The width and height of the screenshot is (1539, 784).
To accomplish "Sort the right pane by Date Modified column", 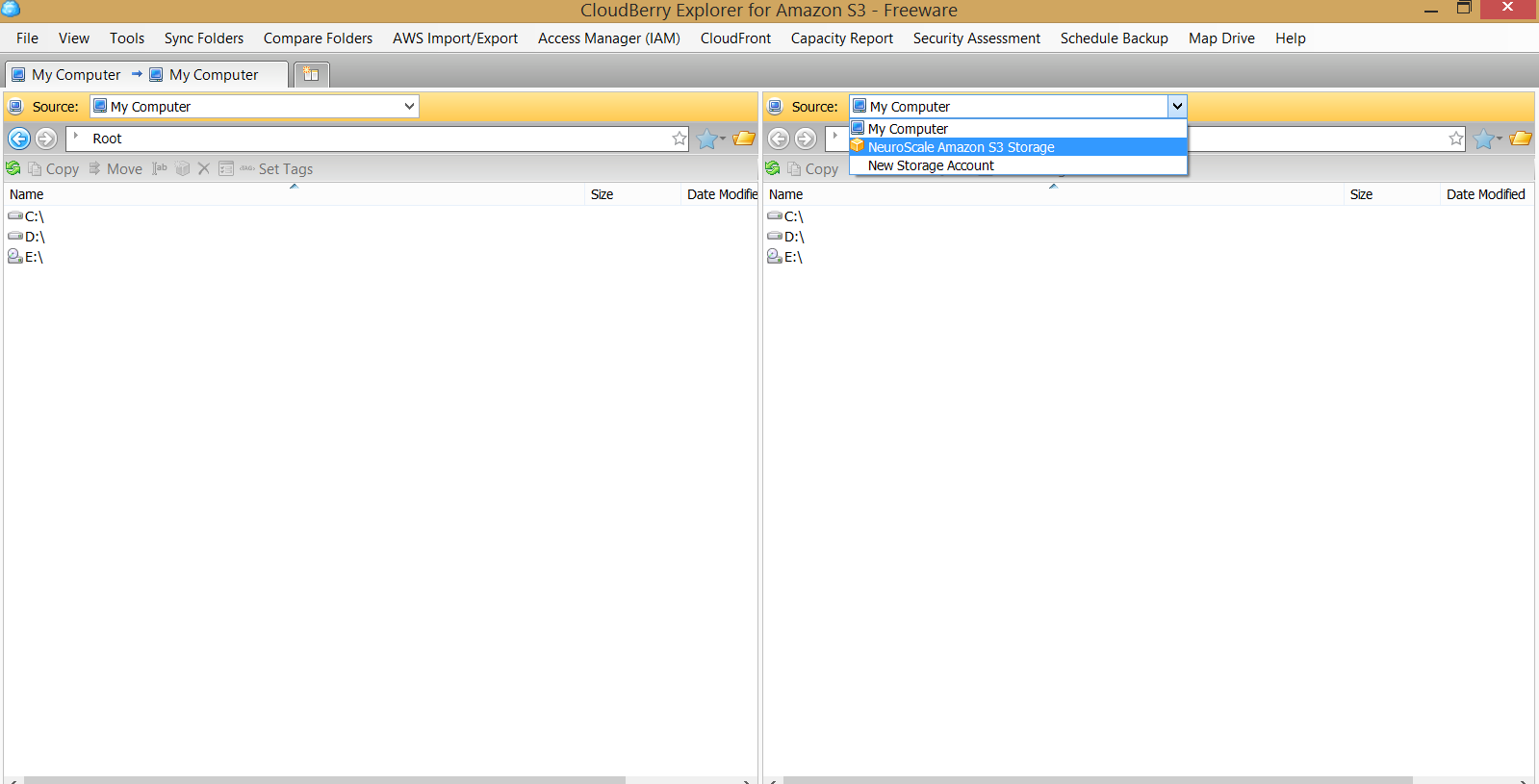I will pyautogui.click(x=1486, y=194).
